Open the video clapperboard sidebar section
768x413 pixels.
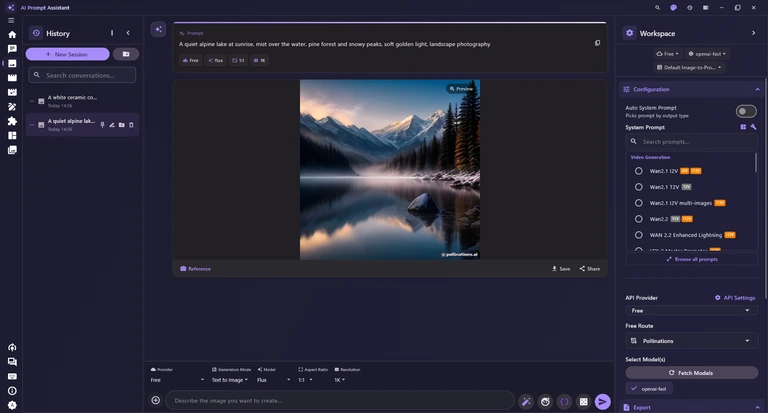tap(12, 77)
